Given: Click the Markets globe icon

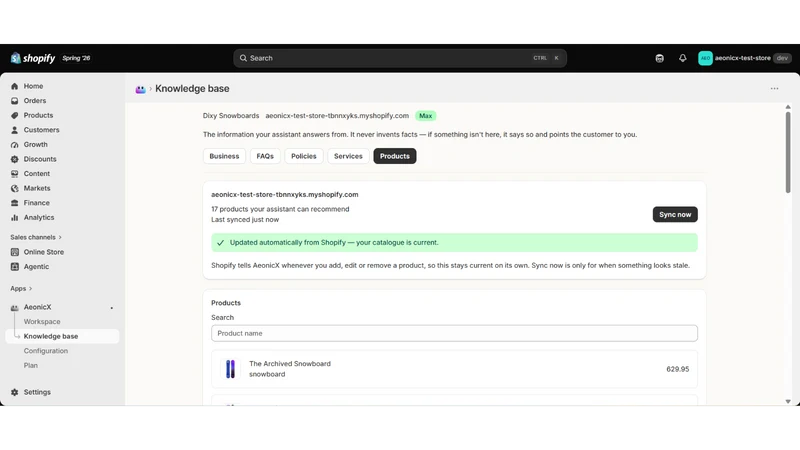Looking at the screenshot, I should (x=15, y=188).
